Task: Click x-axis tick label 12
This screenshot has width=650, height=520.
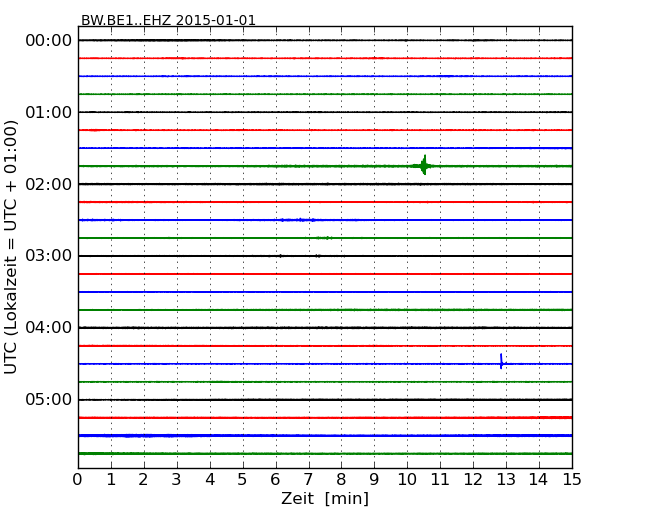Action: (x=473, y=480)
